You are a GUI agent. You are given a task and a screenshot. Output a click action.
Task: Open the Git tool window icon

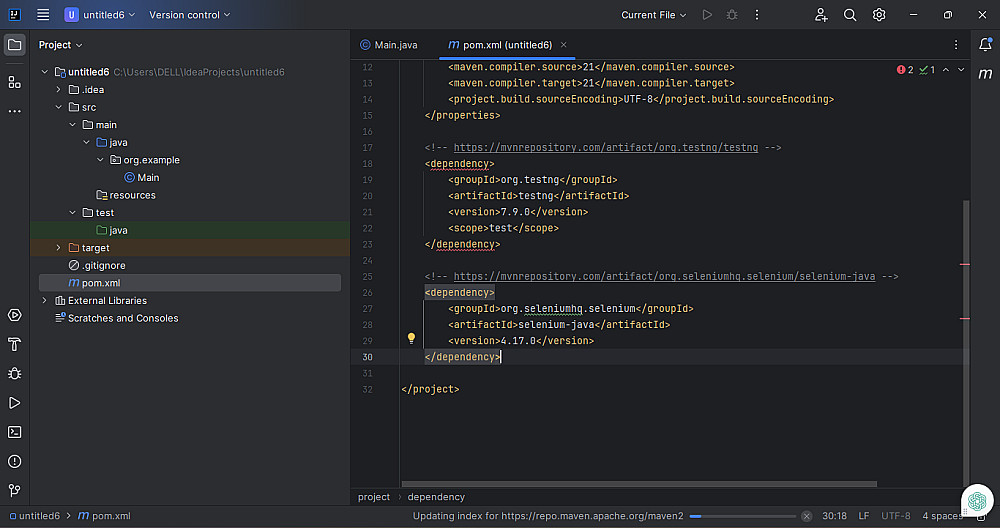pyautogui.click(x=14, y=491)
